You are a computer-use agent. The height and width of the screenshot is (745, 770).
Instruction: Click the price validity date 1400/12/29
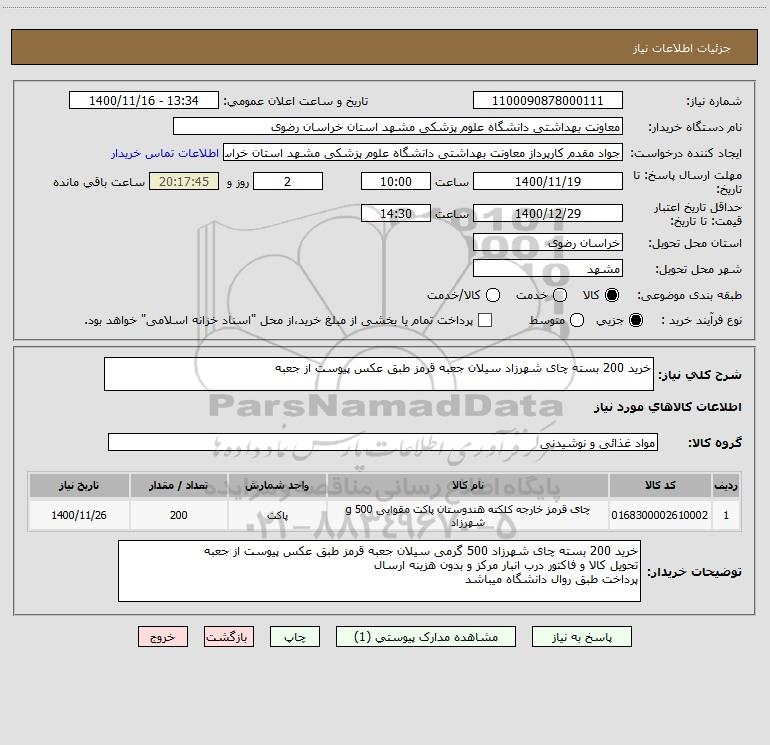(548, 214)
